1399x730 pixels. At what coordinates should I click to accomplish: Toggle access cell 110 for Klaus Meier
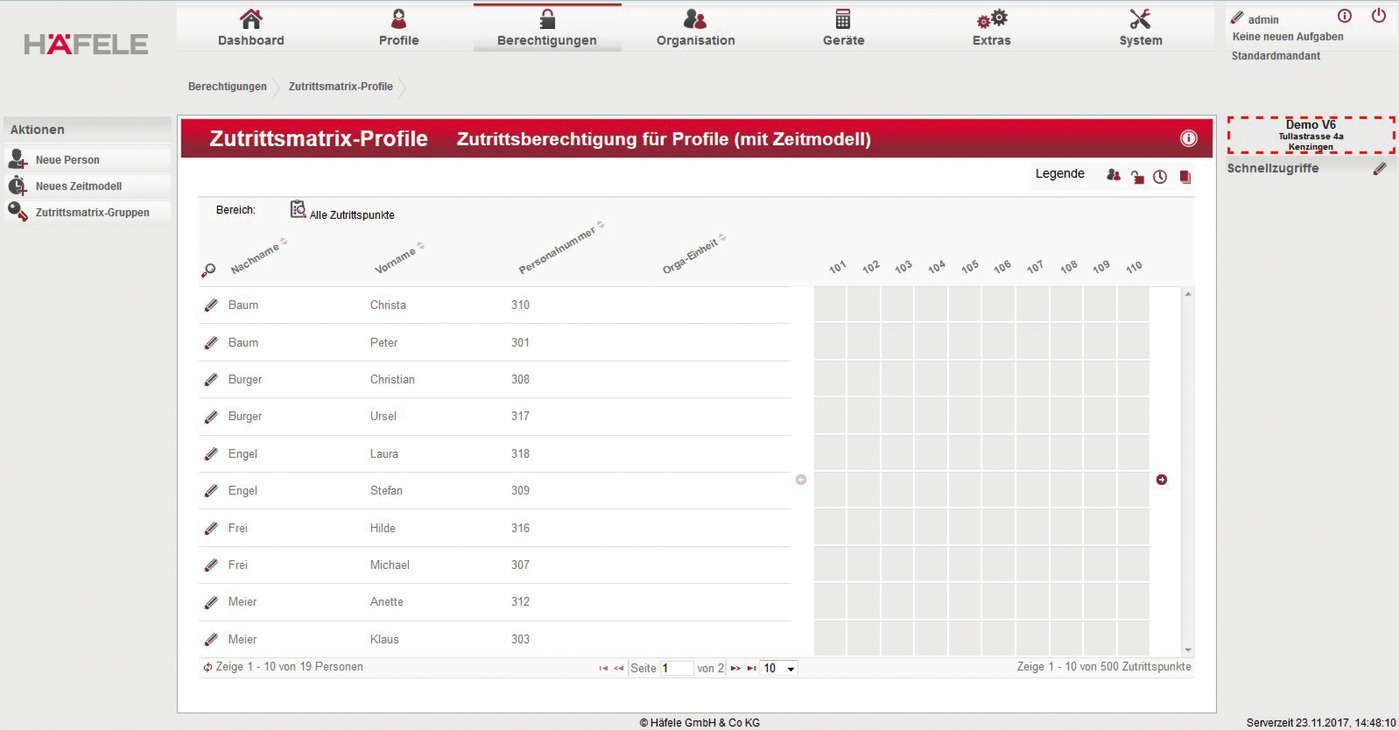click(1133, 639)
